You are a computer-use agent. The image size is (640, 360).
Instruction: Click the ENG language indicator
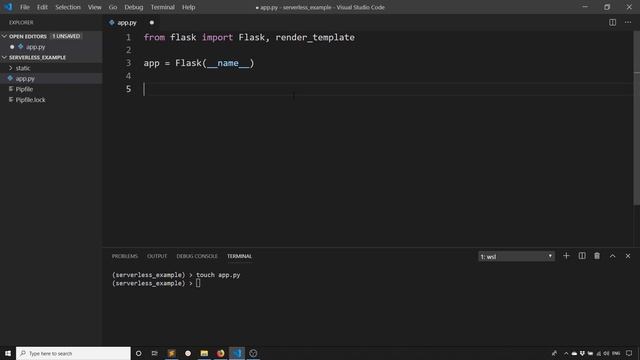point(616,353)
